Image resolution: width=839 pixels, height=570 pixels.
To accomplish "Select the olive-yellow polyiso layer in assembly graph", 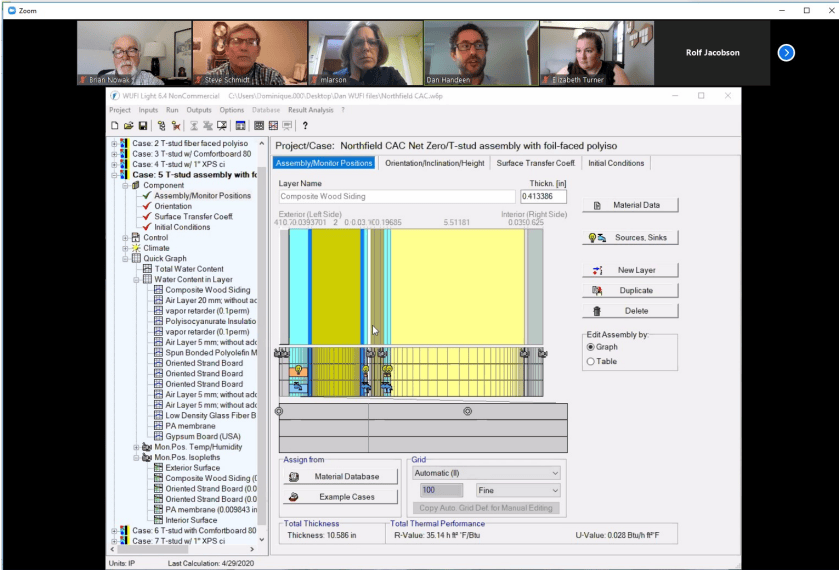I will (336, 286).
